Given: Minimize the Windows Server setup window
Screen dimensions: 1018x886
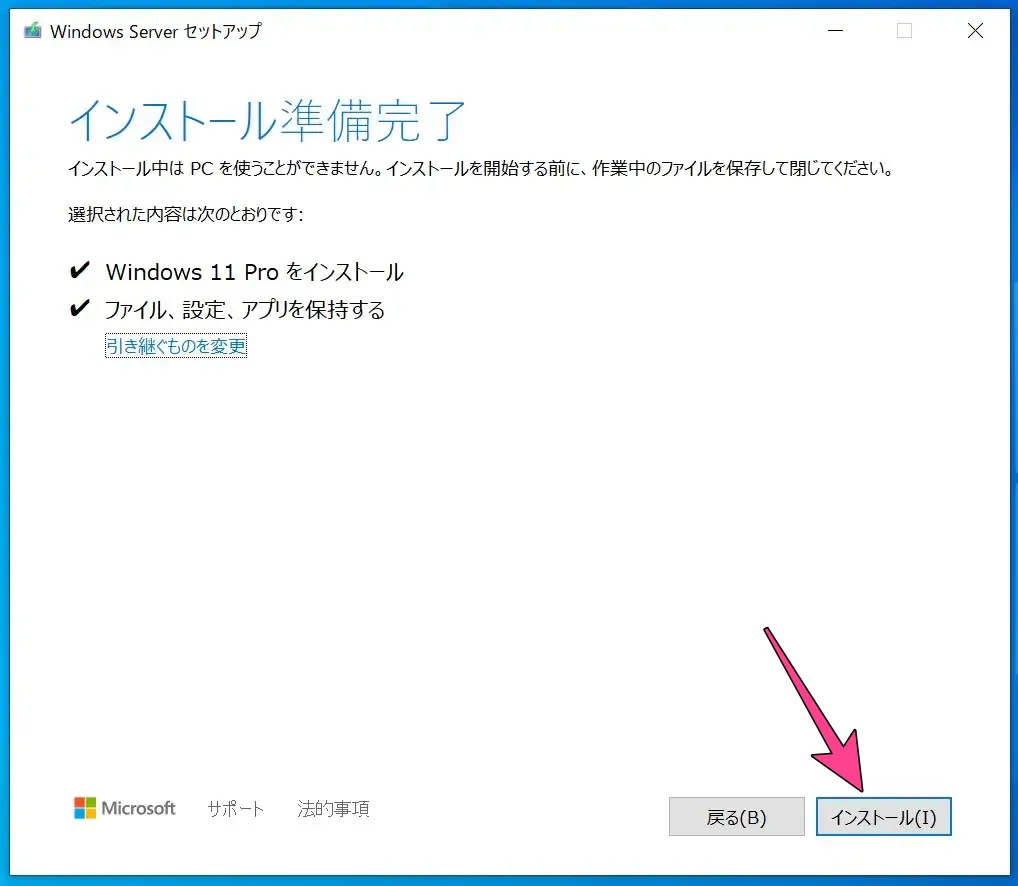Looking at the screenshot, I should [x=835, y=31].
